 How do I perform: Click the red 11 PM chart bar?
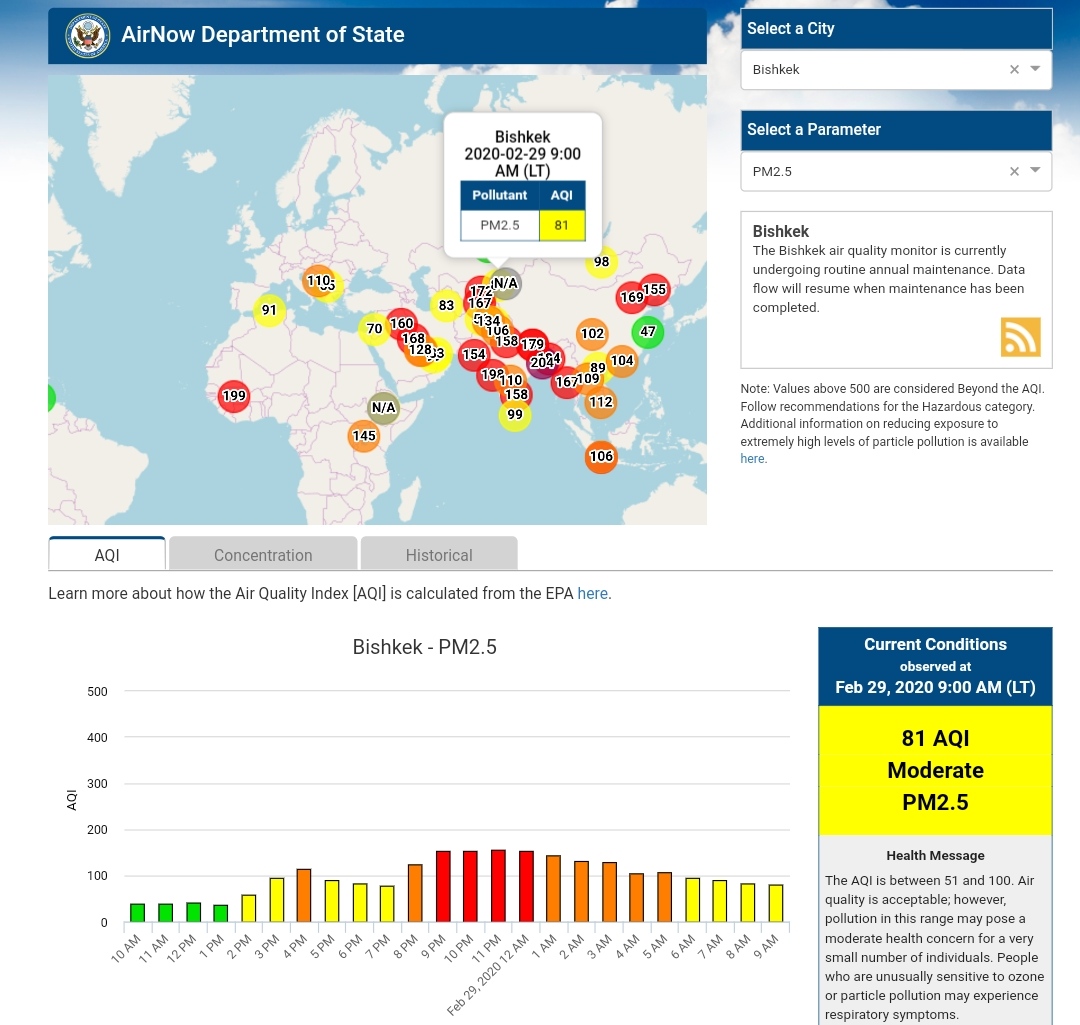(498, 886)
